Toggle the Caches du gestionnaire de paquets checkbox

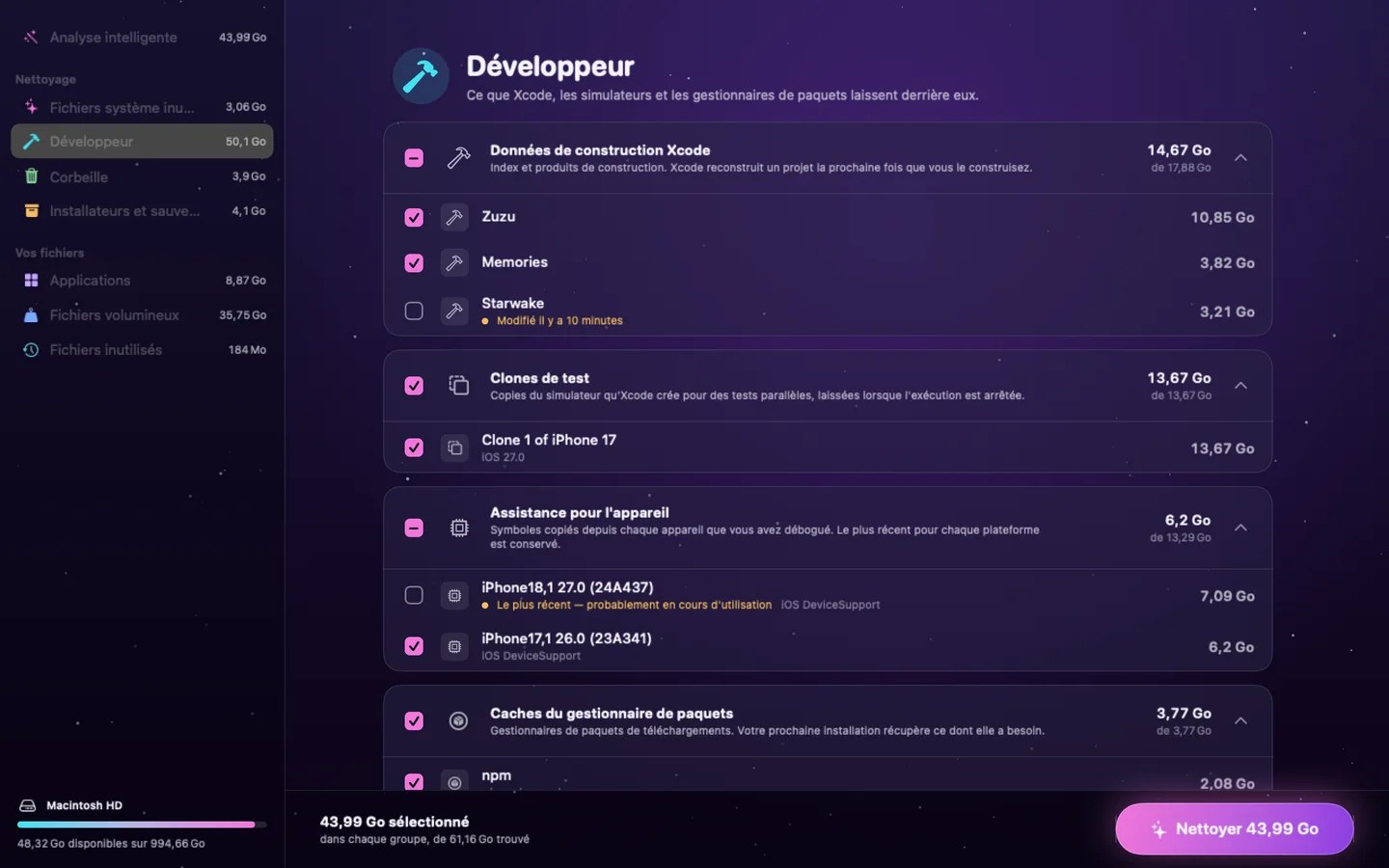click(x=414, y=720)
